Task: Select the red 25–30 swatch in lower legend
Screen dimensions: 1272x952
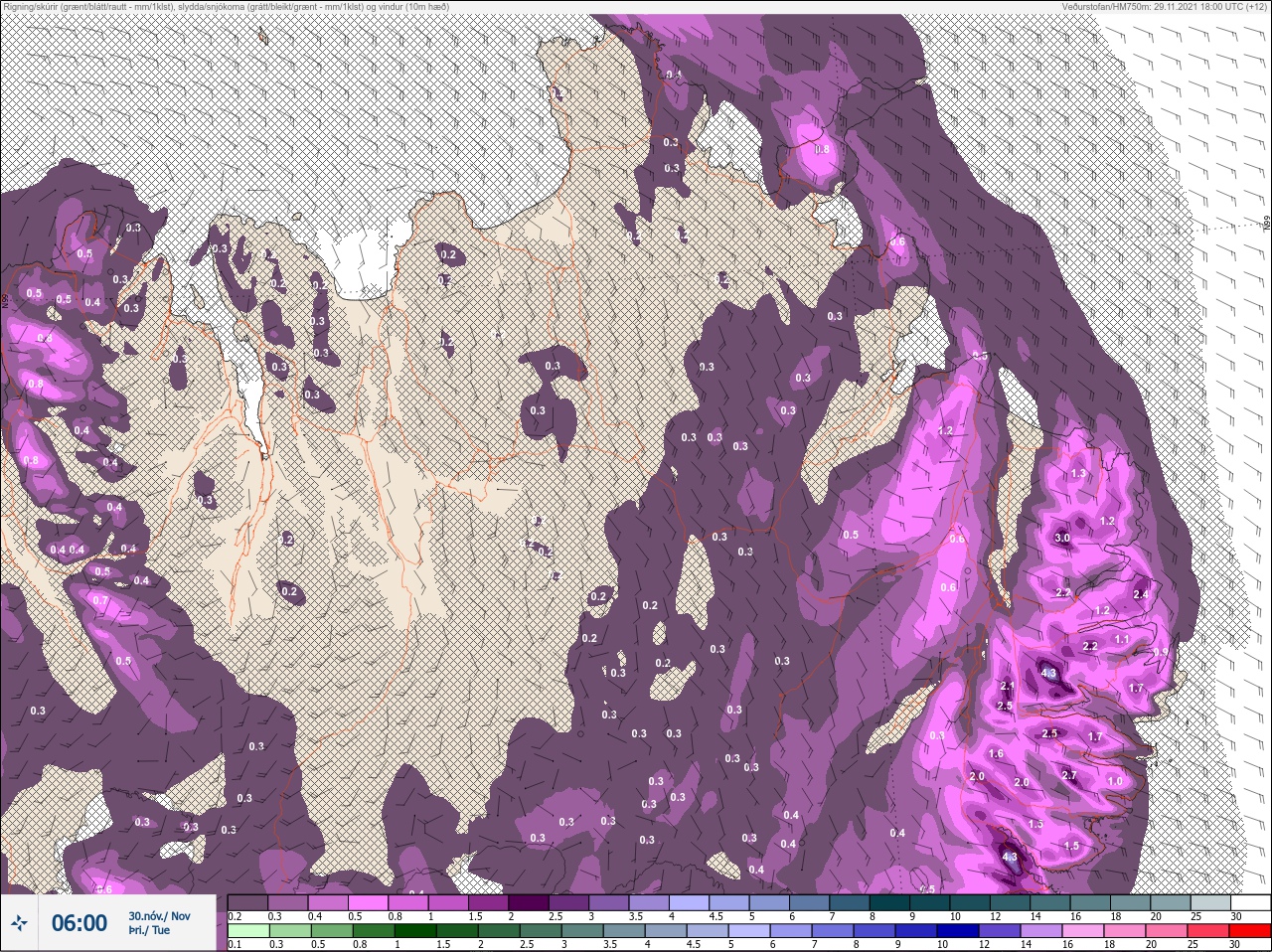Action: [1249, 931]
